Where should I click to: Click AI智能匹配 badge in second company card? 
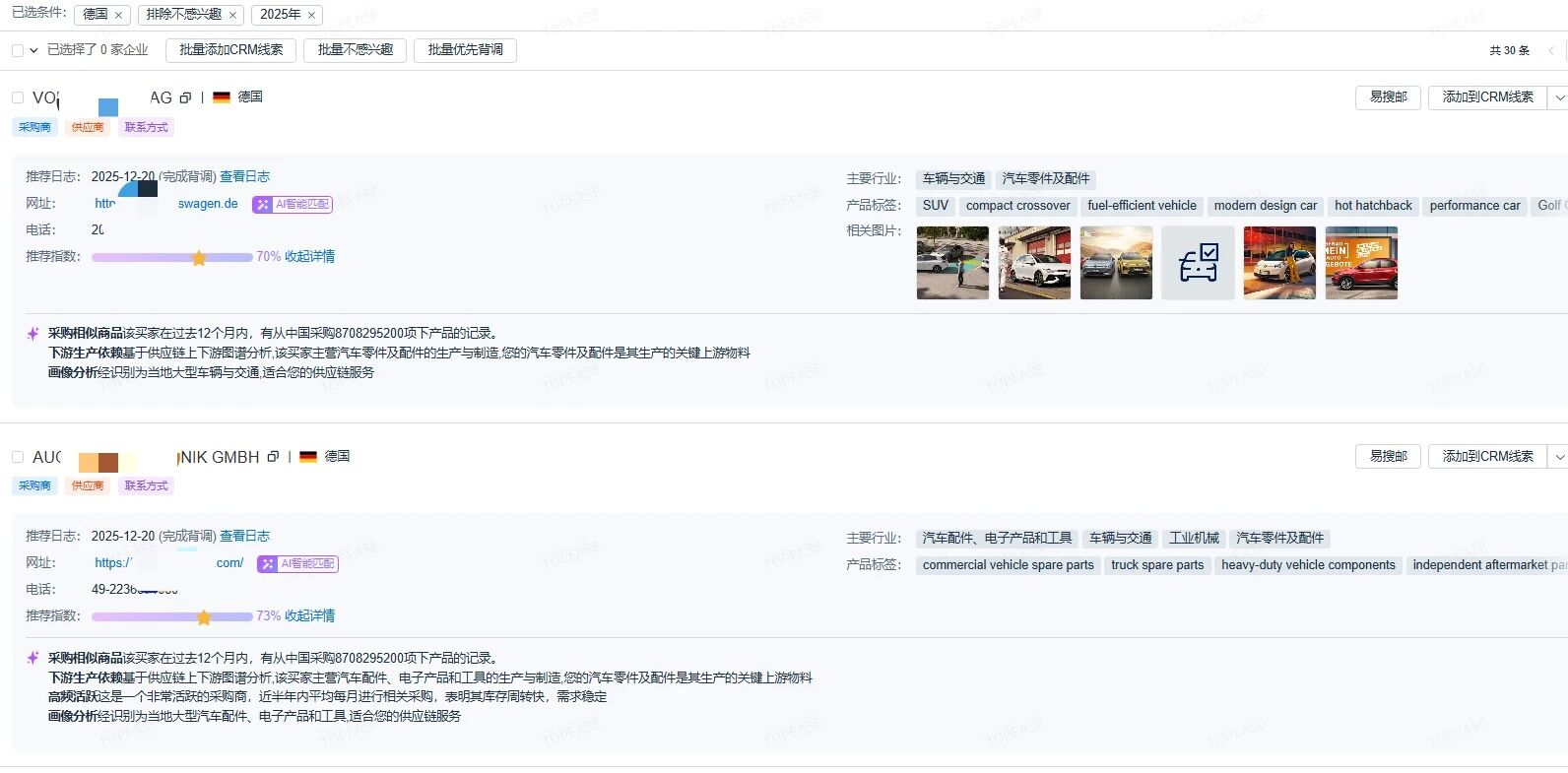tap(297, 564)
